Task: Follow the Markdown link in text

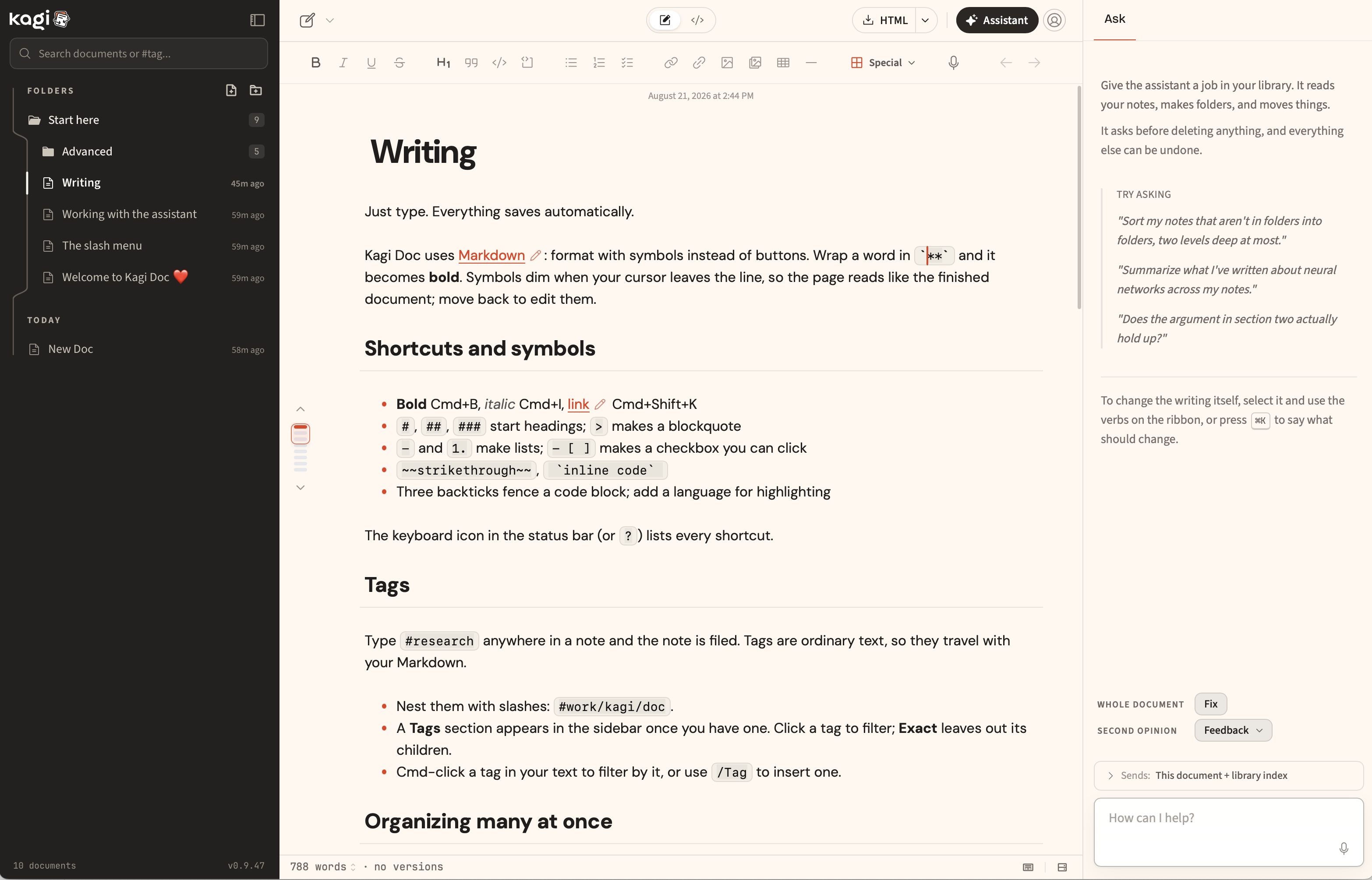Action: pos(491,255)
